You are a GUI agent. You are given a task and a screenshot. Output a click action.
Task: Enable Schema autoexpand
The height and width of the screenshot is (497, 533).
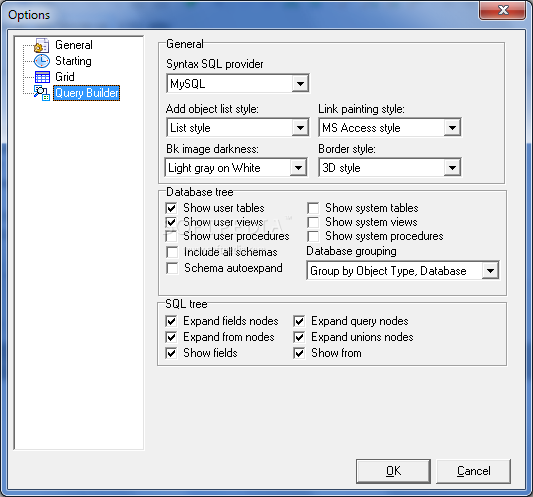172,268
